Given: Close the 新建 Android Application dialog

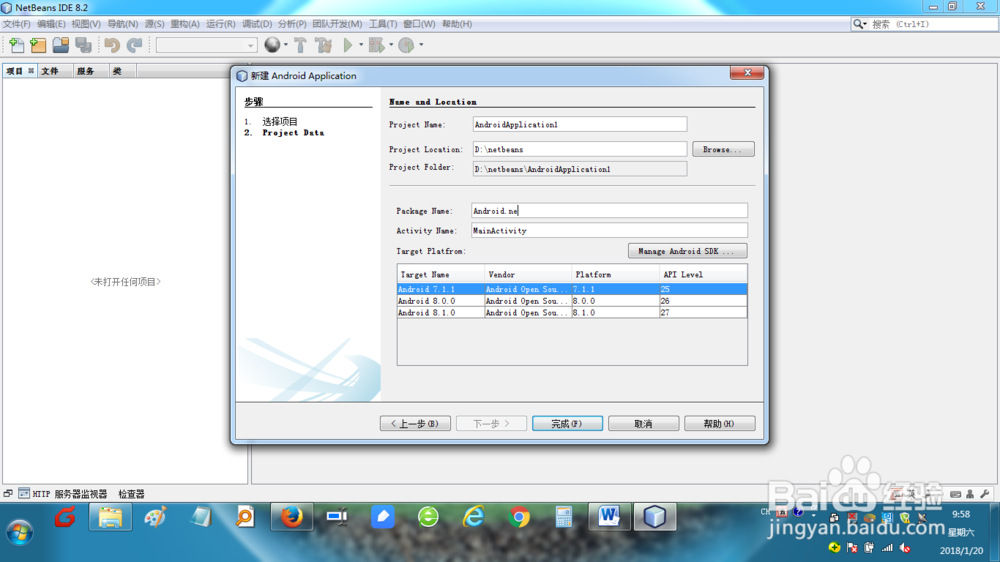Looking at the screenshot, I should 747,73.
